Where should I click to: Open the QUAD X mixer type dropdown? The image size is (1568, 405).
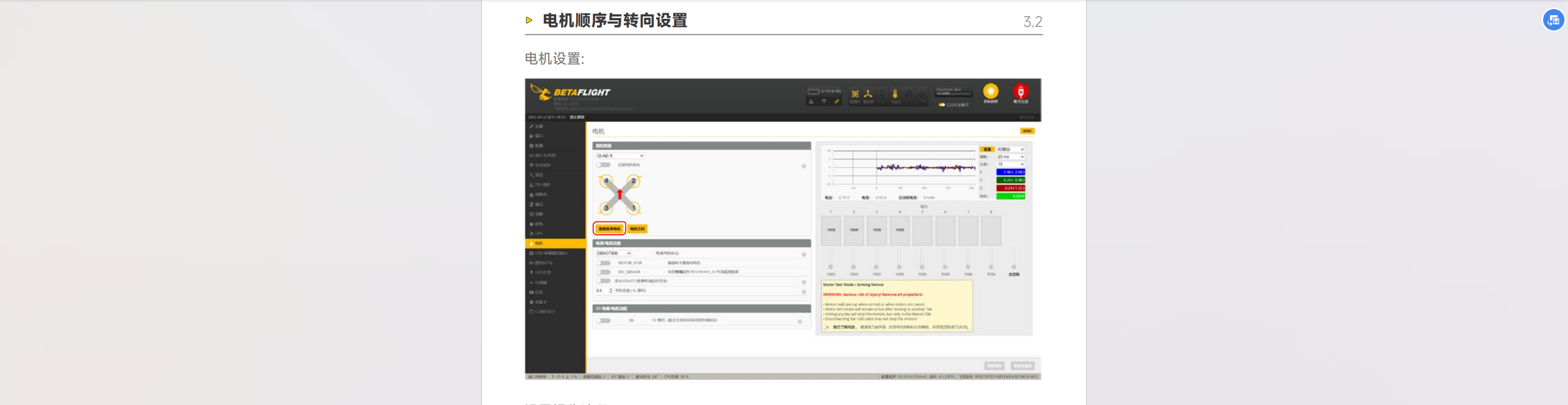tap(619, 156)
